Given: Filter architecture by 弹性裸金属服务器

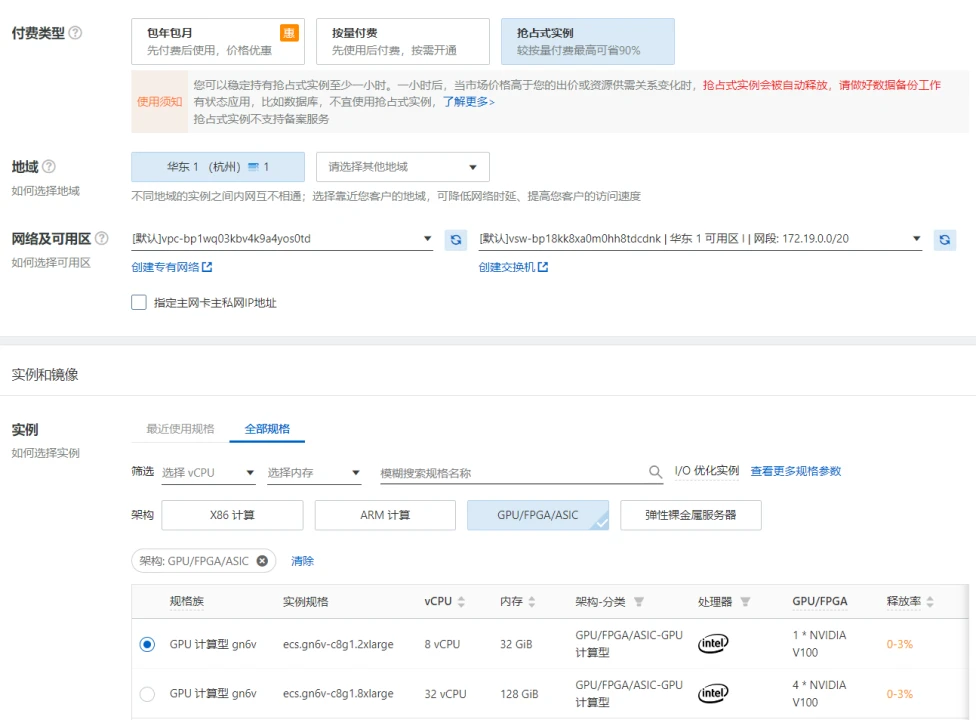Looking at the screenshot, I should coord(691,515).
